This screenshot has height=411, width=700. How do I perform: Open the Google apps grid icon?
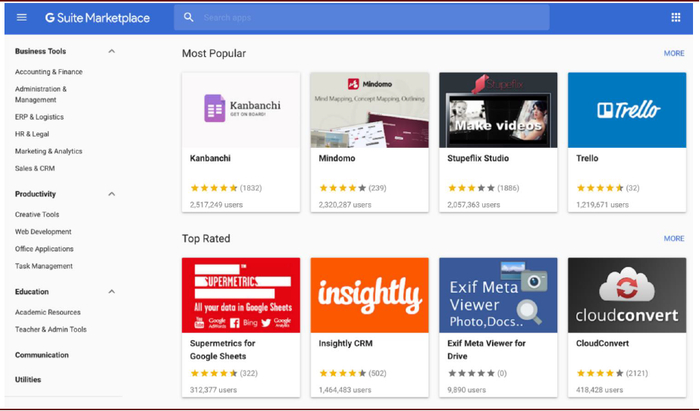675,17
